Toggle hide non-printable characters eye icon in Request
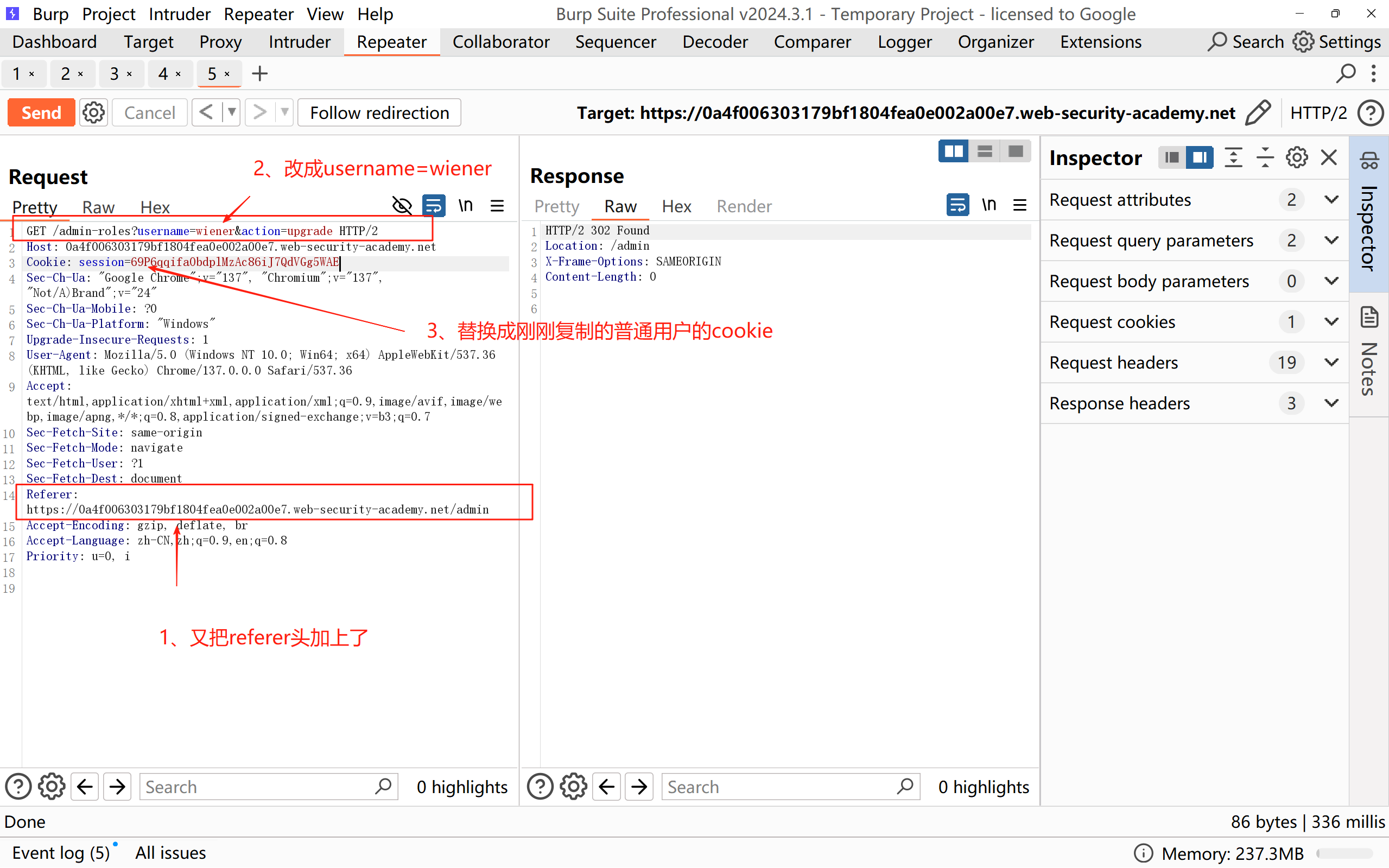The width and height of the screenshot is (1389, 868). pyautogui.click(x=402, y=206)
